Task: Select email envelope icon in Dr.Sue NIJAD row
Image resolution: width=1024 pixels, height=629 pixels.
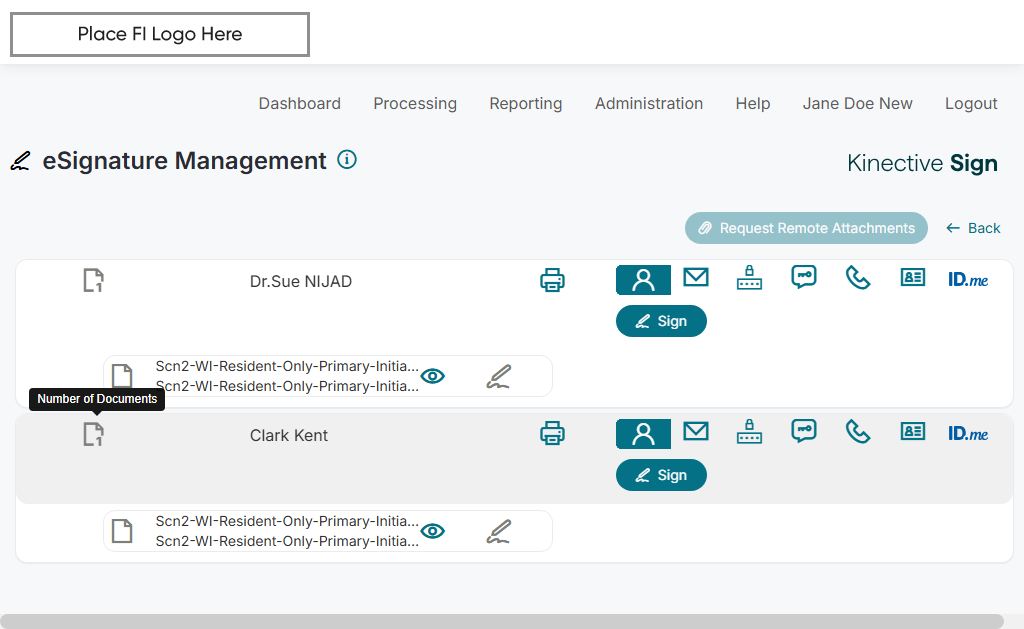Action: pos(696,278)
